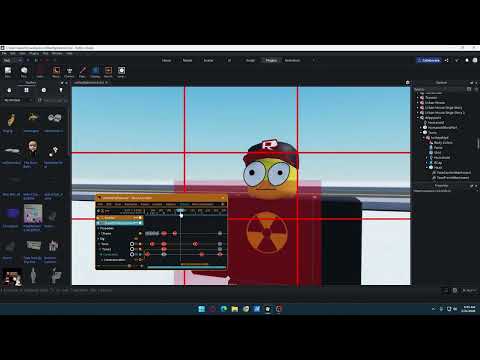
Task: Click the highlighted blue animator menu item
Action: 184,204
